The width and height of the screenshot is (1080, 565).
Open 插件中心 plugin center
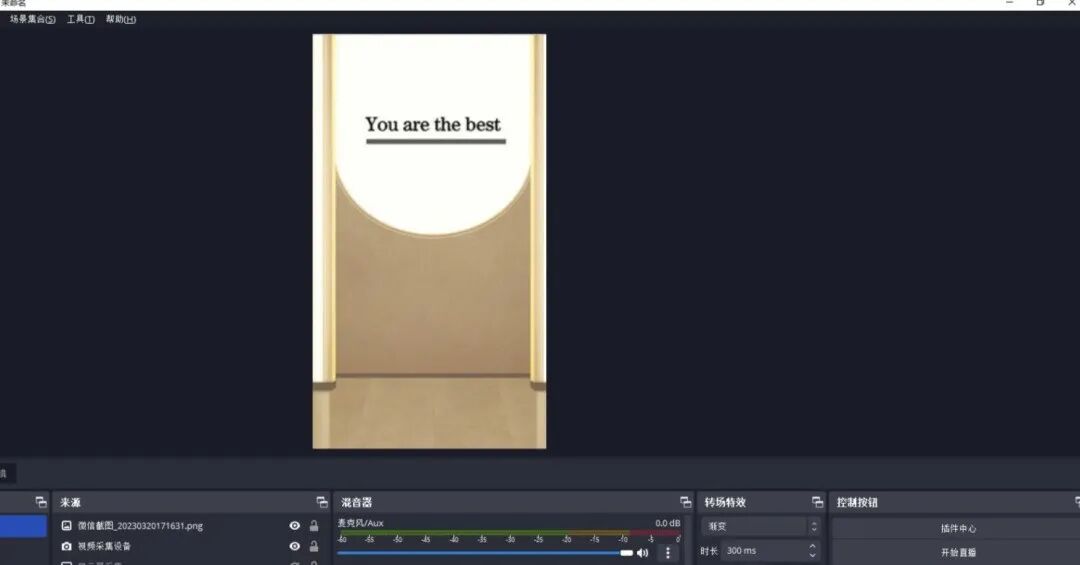[x=958, y=528]
